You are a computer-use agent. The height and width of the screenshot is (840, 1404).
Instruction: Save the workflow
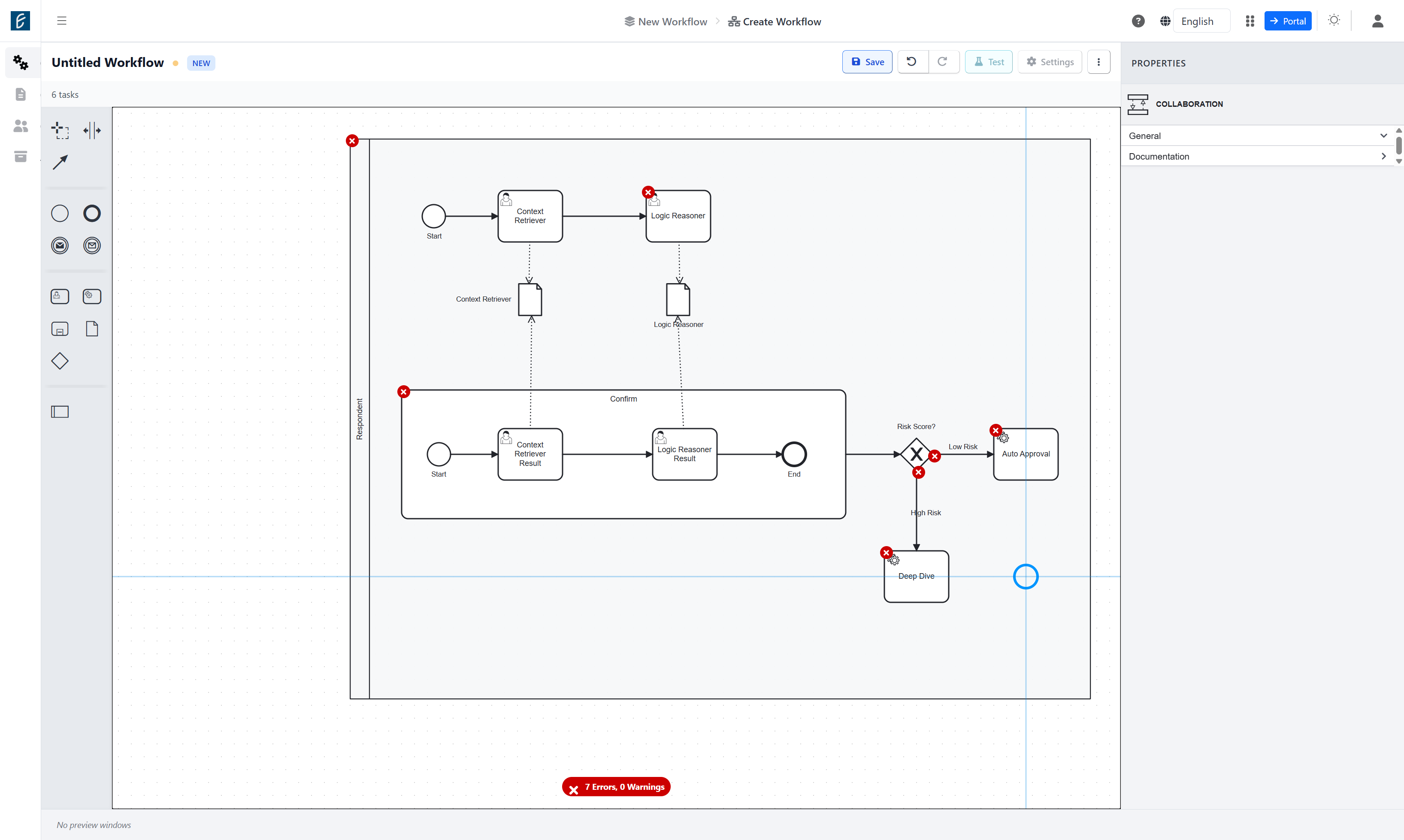[867, 62]
